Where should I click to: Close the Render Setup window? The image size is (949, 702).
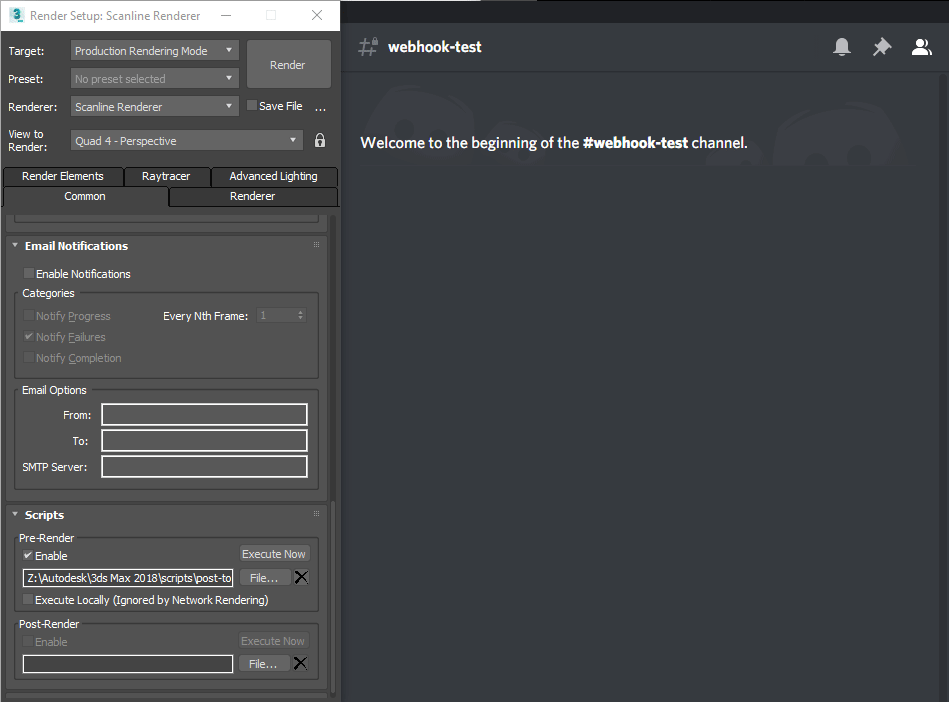click(317, 15)
